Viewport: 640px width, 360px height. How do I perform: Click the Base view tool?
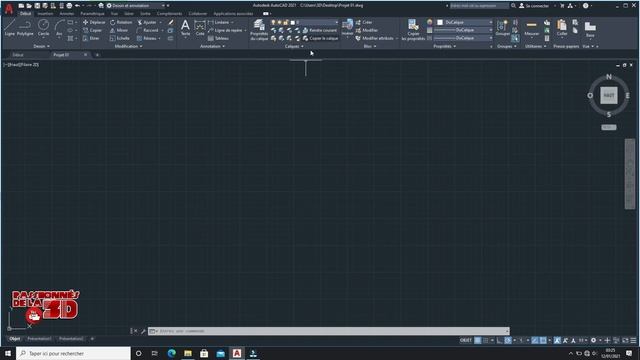(590, 29)
